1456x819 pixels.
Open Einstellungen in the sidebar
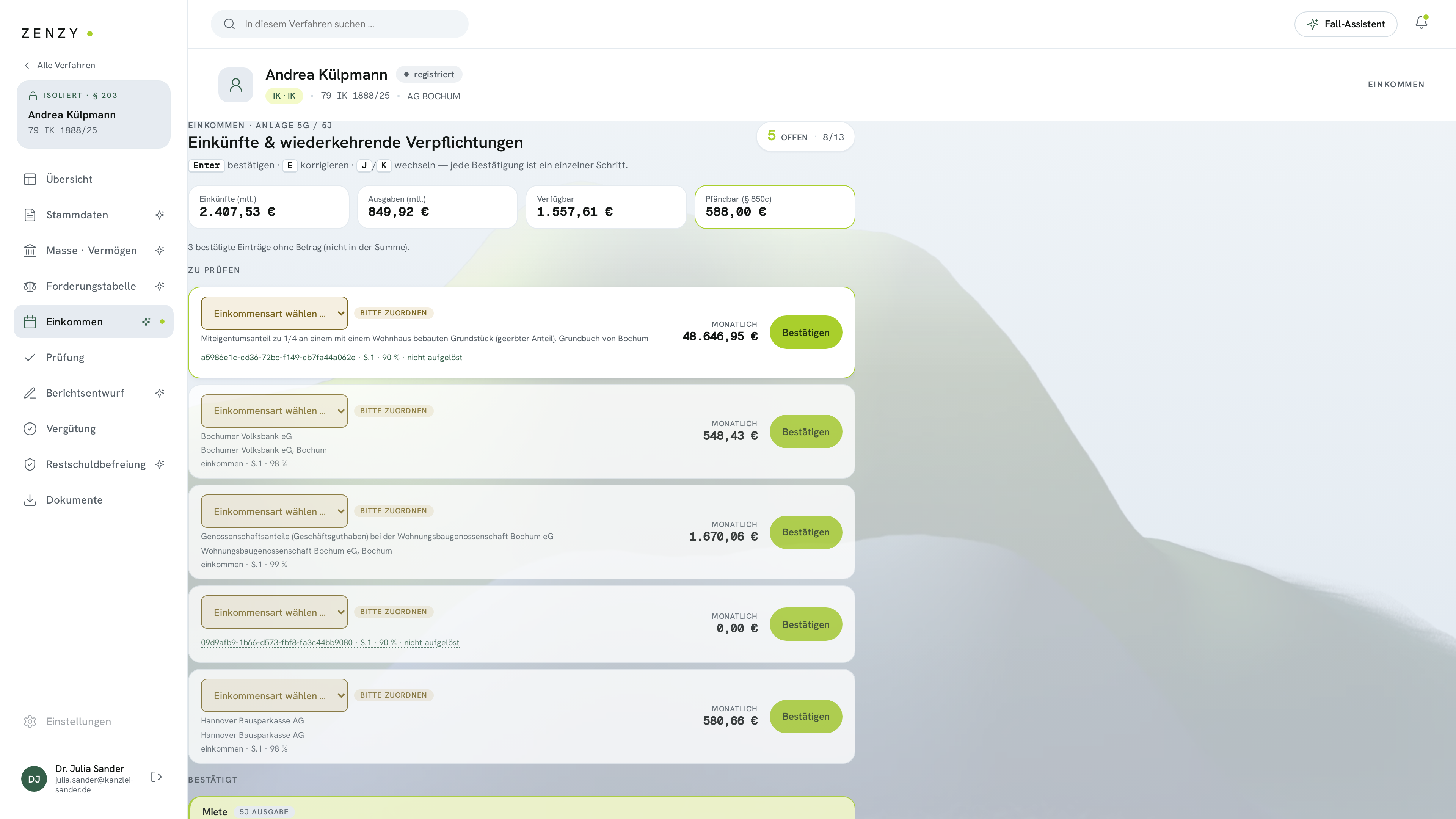coord(93,721)
